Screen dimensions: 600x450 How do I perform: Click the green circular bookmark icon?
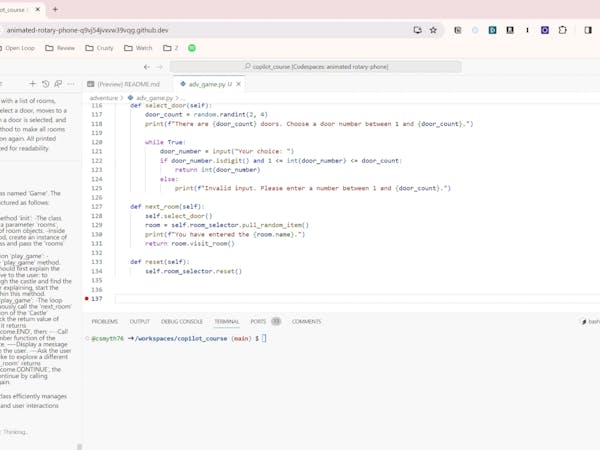192,48
